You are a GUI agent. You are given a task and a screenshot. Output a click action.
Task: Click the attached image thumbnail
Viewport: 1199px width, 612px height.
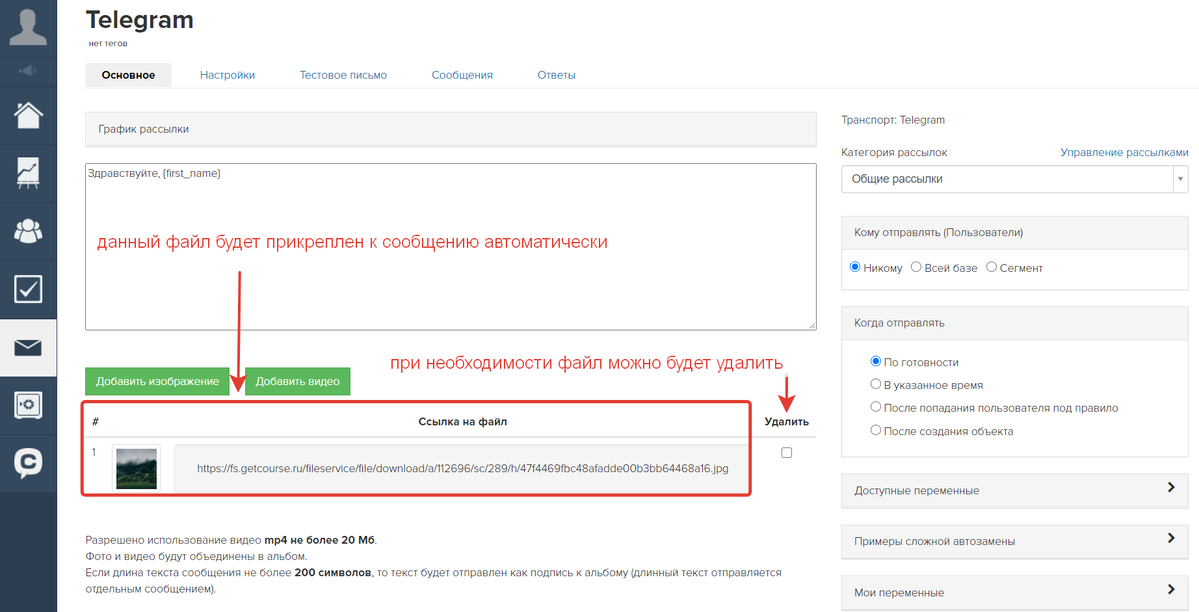pyautogui.click(x=136, y=468)
